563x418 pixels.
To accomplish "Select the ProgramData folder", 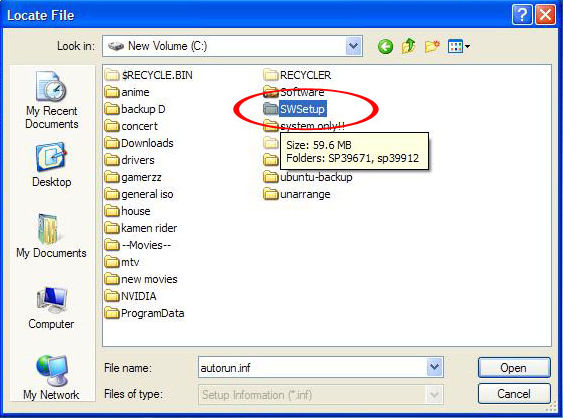I will point(145,313).
